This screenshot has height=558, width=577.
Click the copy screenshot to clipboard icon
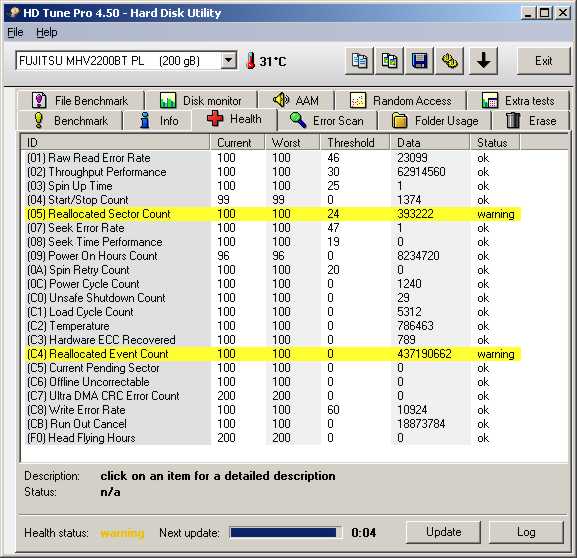click(x=389, y=61)
